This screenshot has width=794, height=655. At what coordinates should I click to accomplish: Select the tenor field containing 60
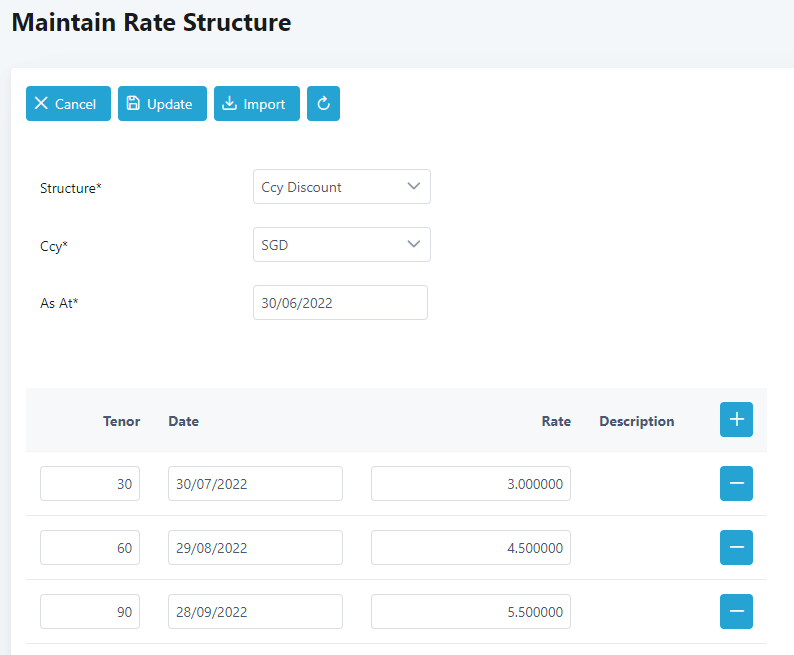tap(90, 548)
